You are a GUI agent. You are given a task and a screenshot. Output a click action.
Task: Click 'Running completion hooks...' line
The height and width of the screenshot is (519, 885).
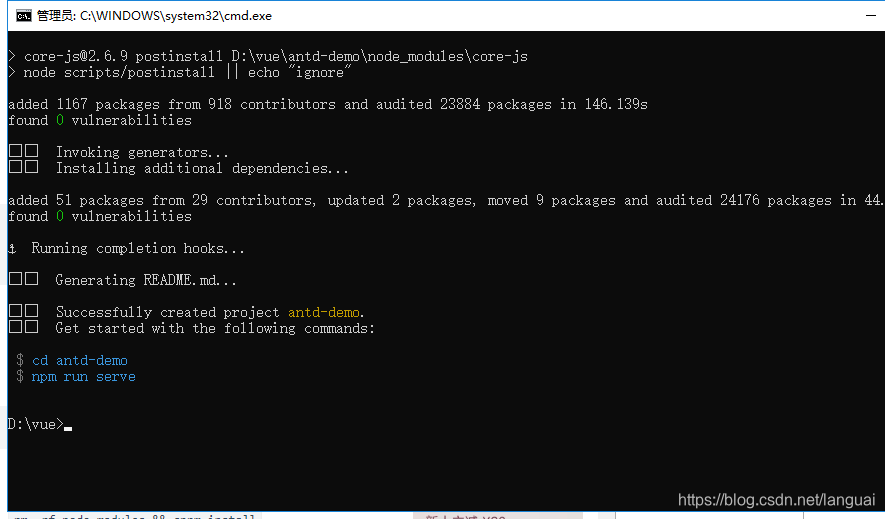(x=138, y=249)
